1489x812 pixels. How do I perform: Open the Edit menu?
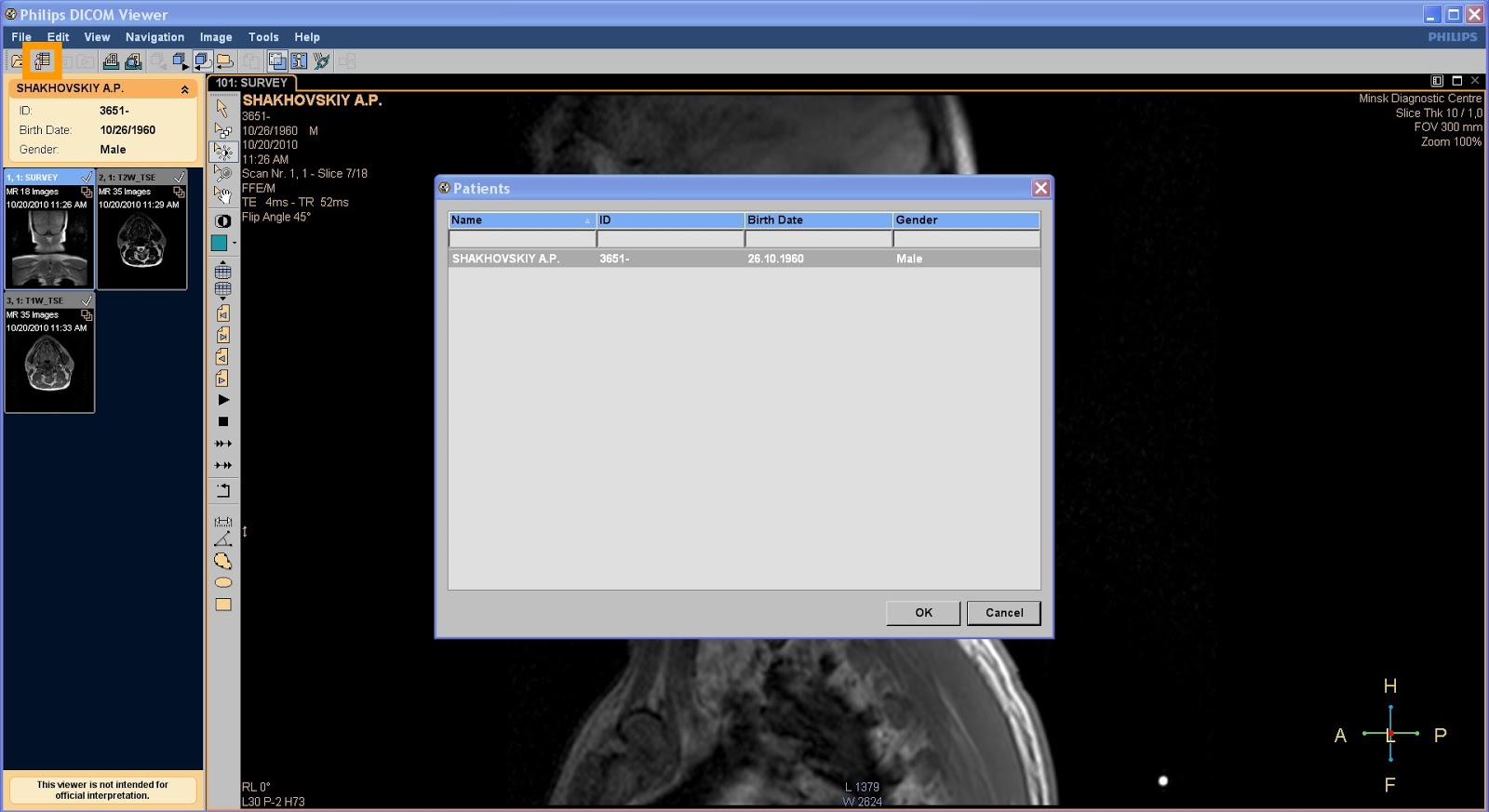point(59,37)
